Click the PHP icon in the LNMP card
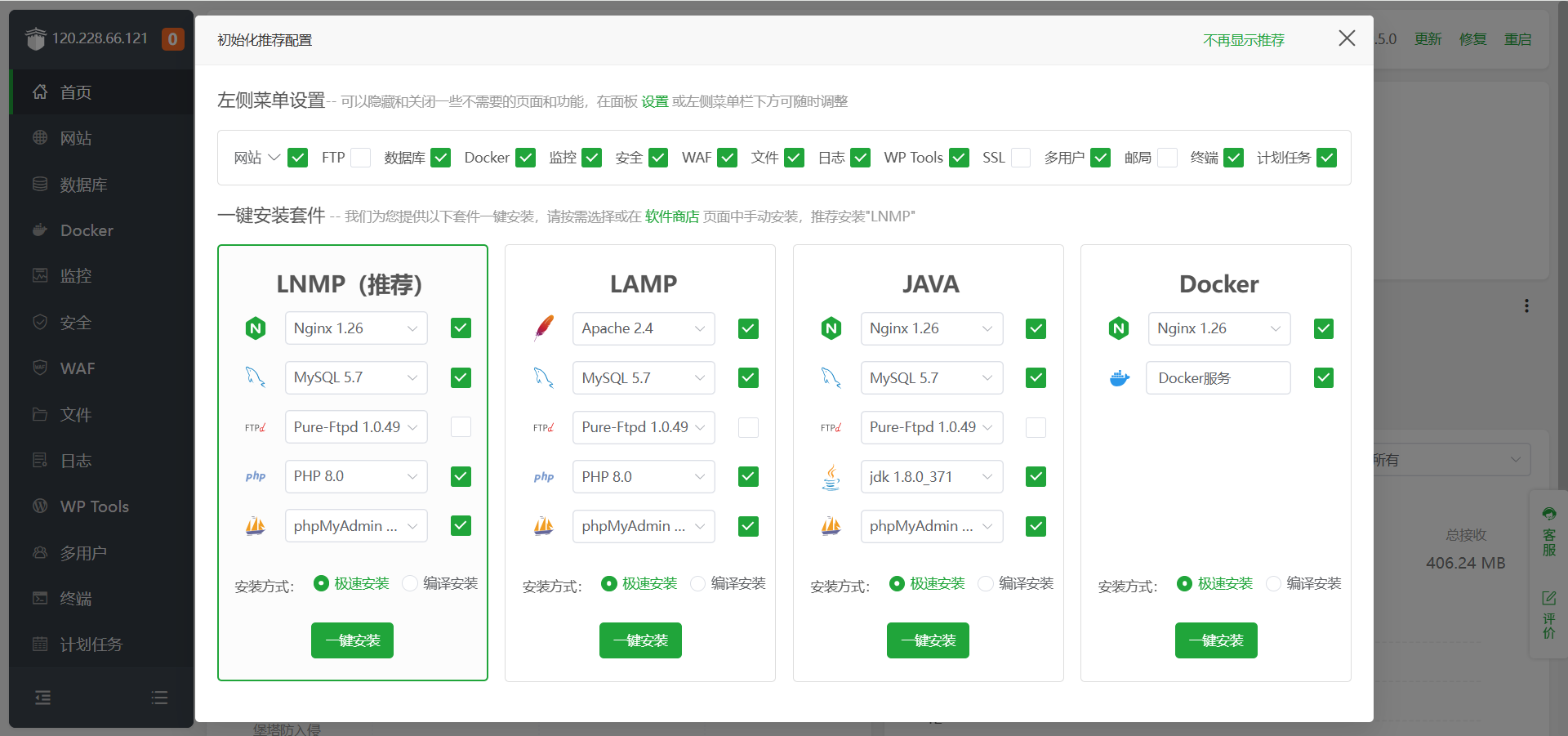 (256, 476)
